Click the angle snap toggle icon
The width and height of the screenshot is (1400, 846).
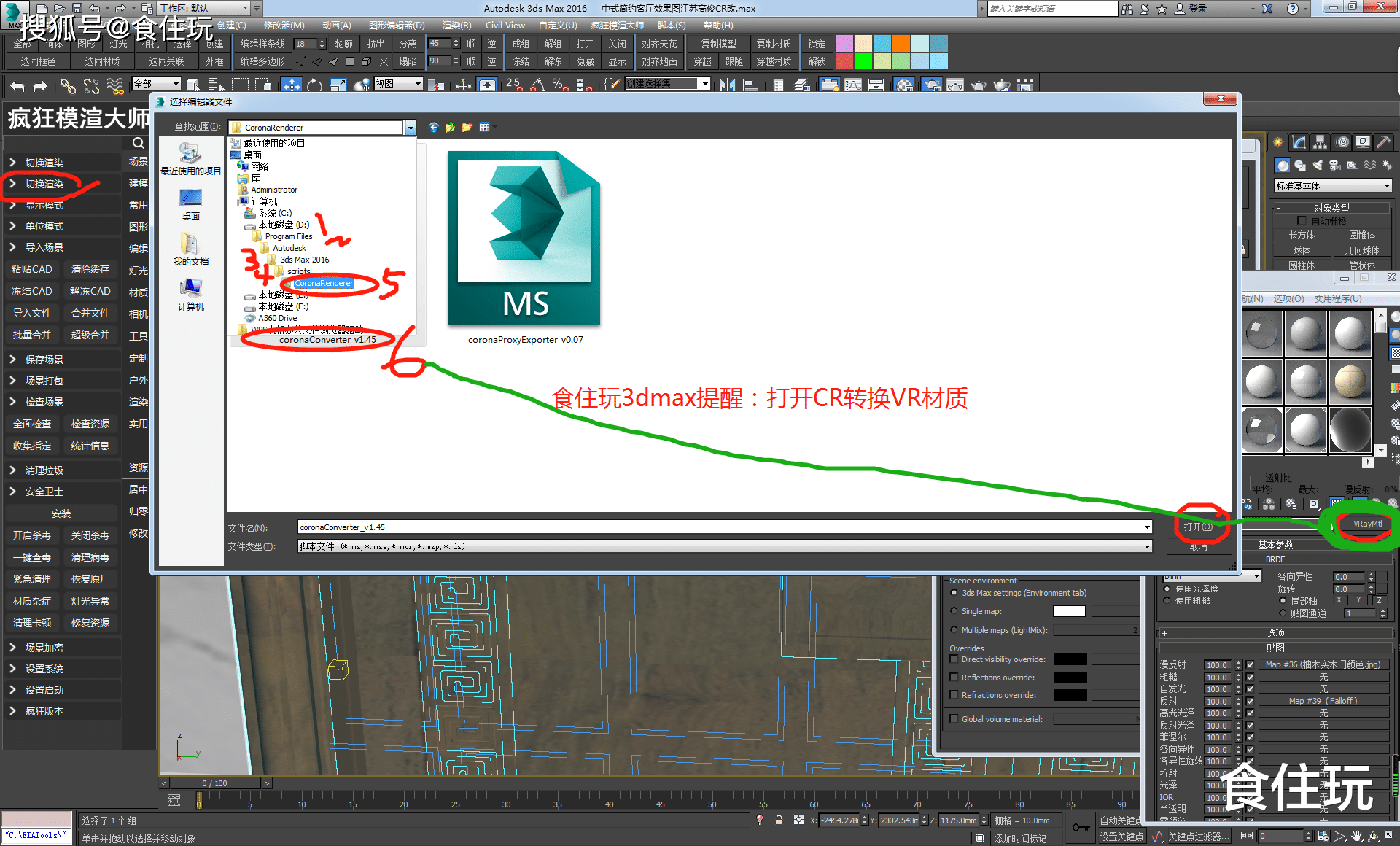[537, 85]
